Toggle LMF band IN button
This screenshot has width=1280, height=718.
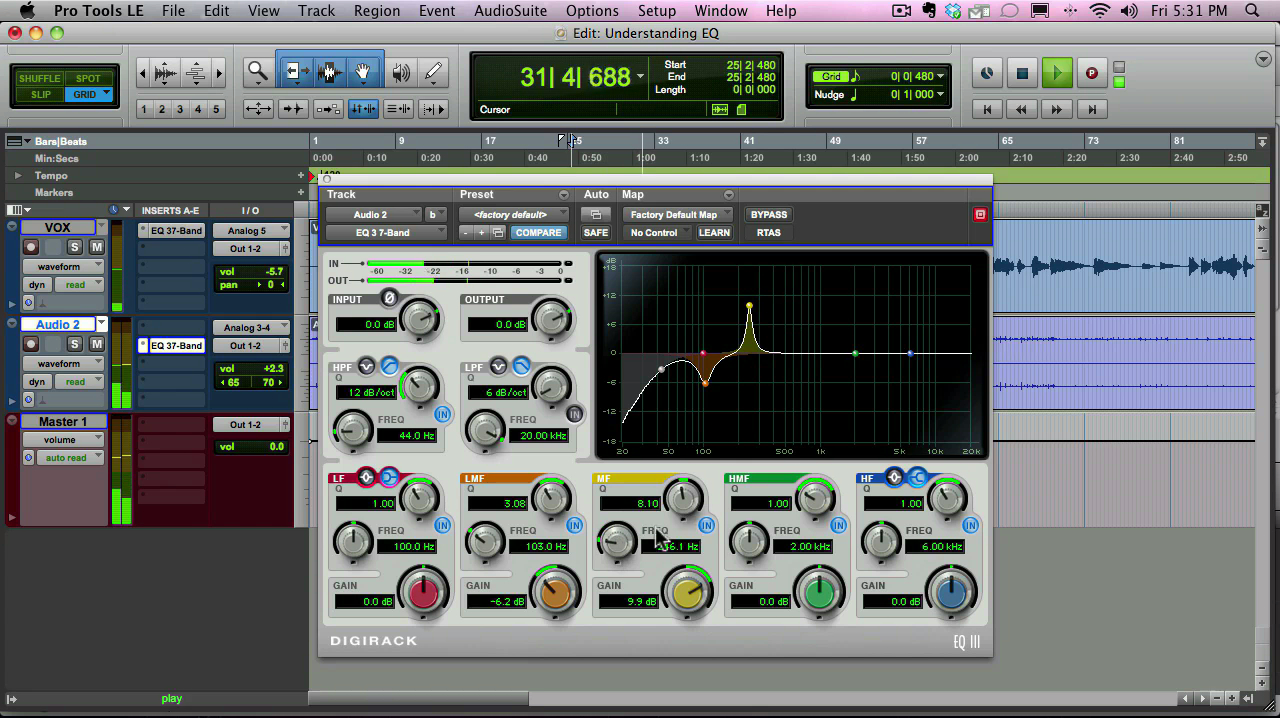coord(574,525)
